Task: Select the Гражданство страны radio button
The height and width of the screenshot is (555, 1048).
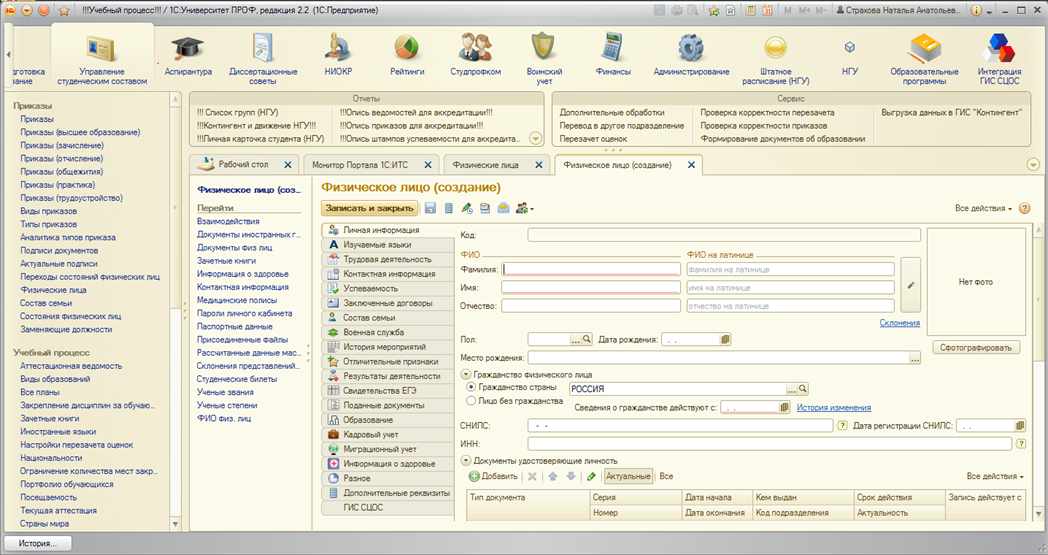Action: point(472,387)
